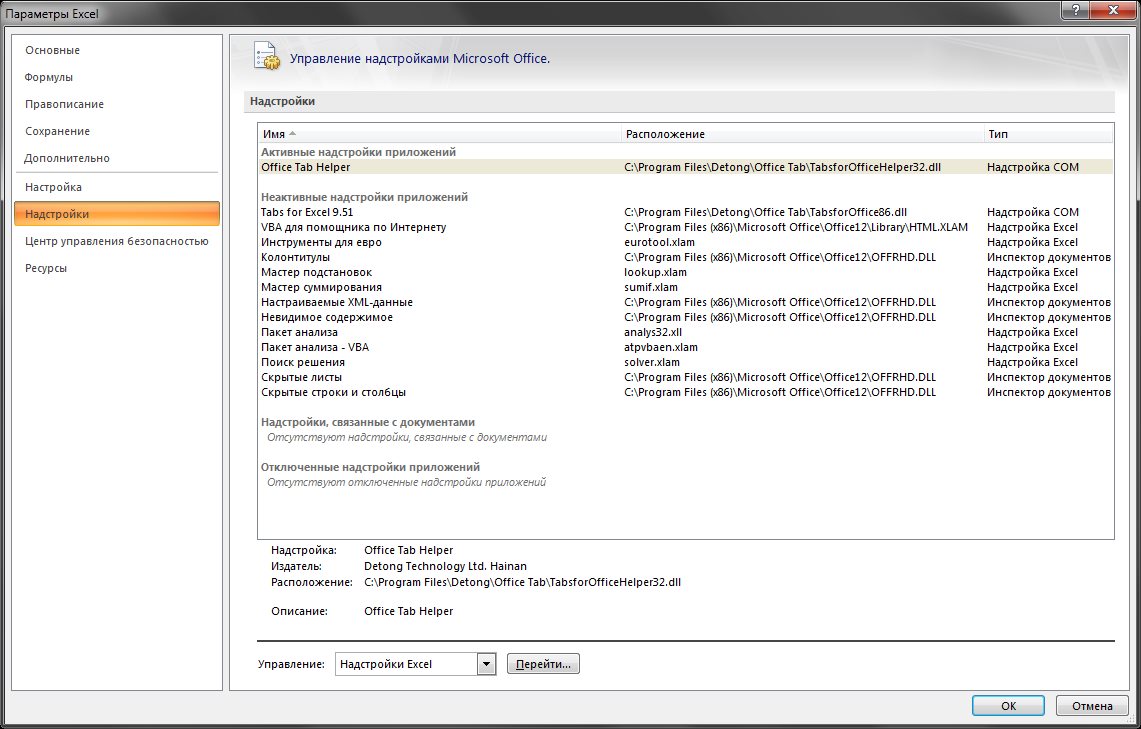Click the help question mark button

(1075, 9)
